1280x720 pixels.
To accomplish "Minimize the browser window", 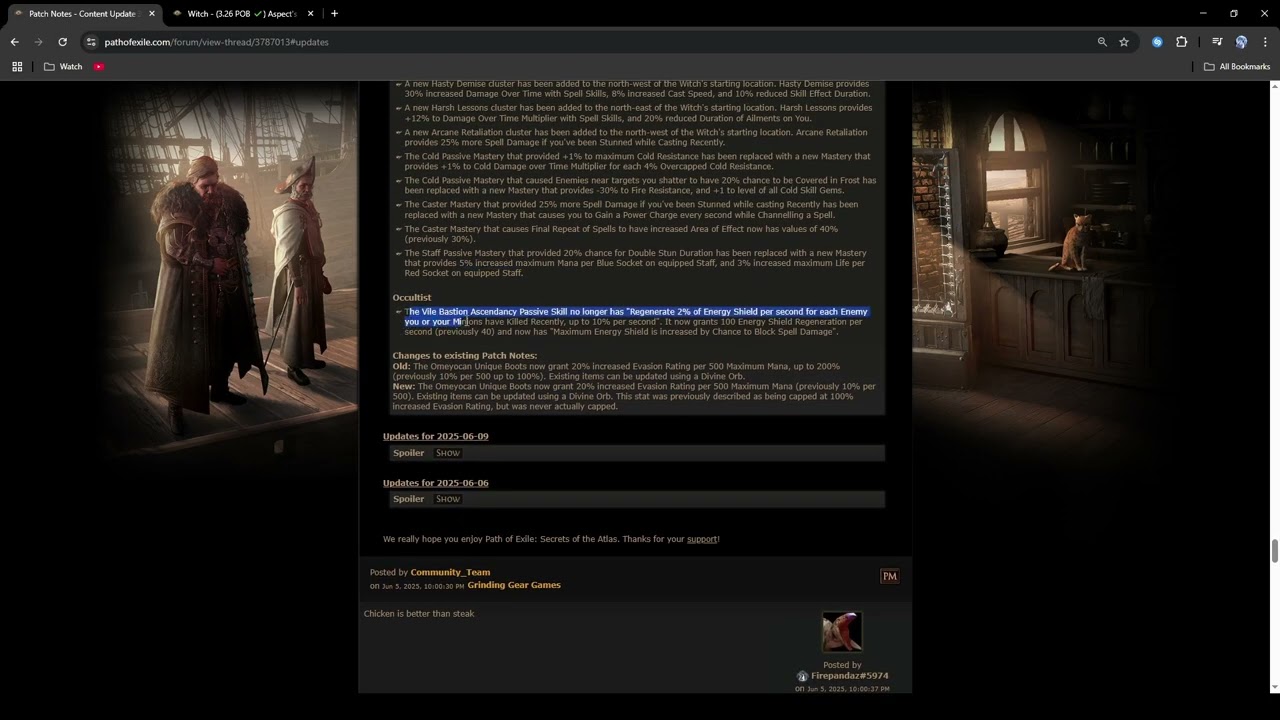I will [1203, 14].
